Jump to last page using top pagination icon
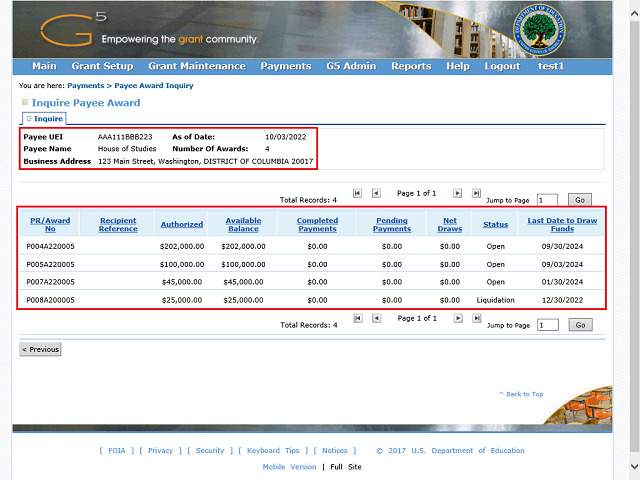The image size is (640, 480). pyautogui.click(x=476, y=193)
